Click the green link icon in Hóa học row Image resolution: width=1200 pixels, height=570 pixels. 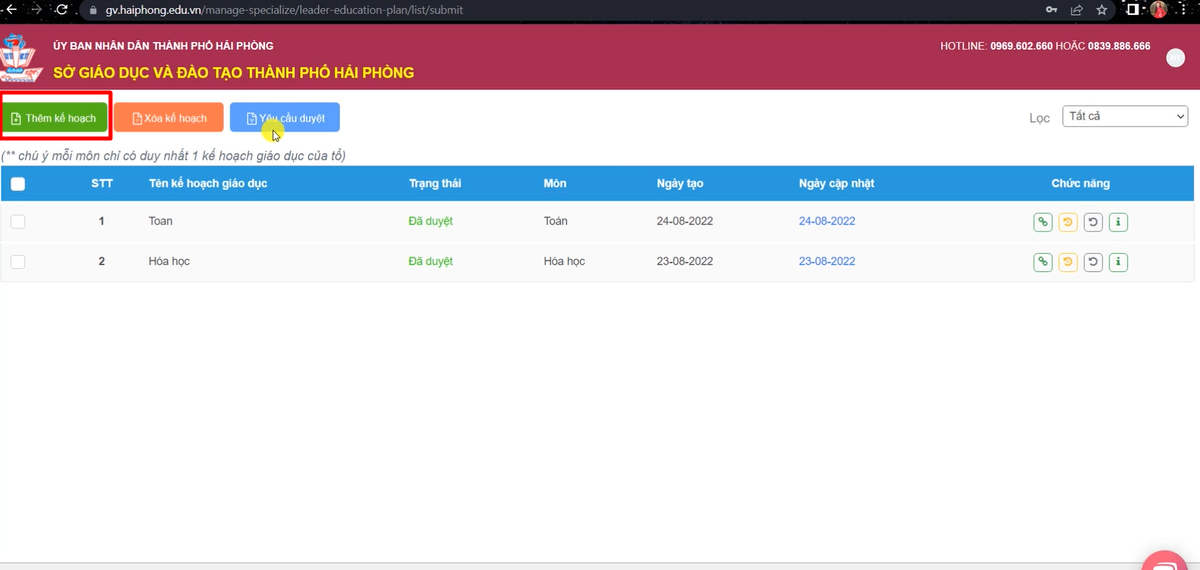[1042, 262]
